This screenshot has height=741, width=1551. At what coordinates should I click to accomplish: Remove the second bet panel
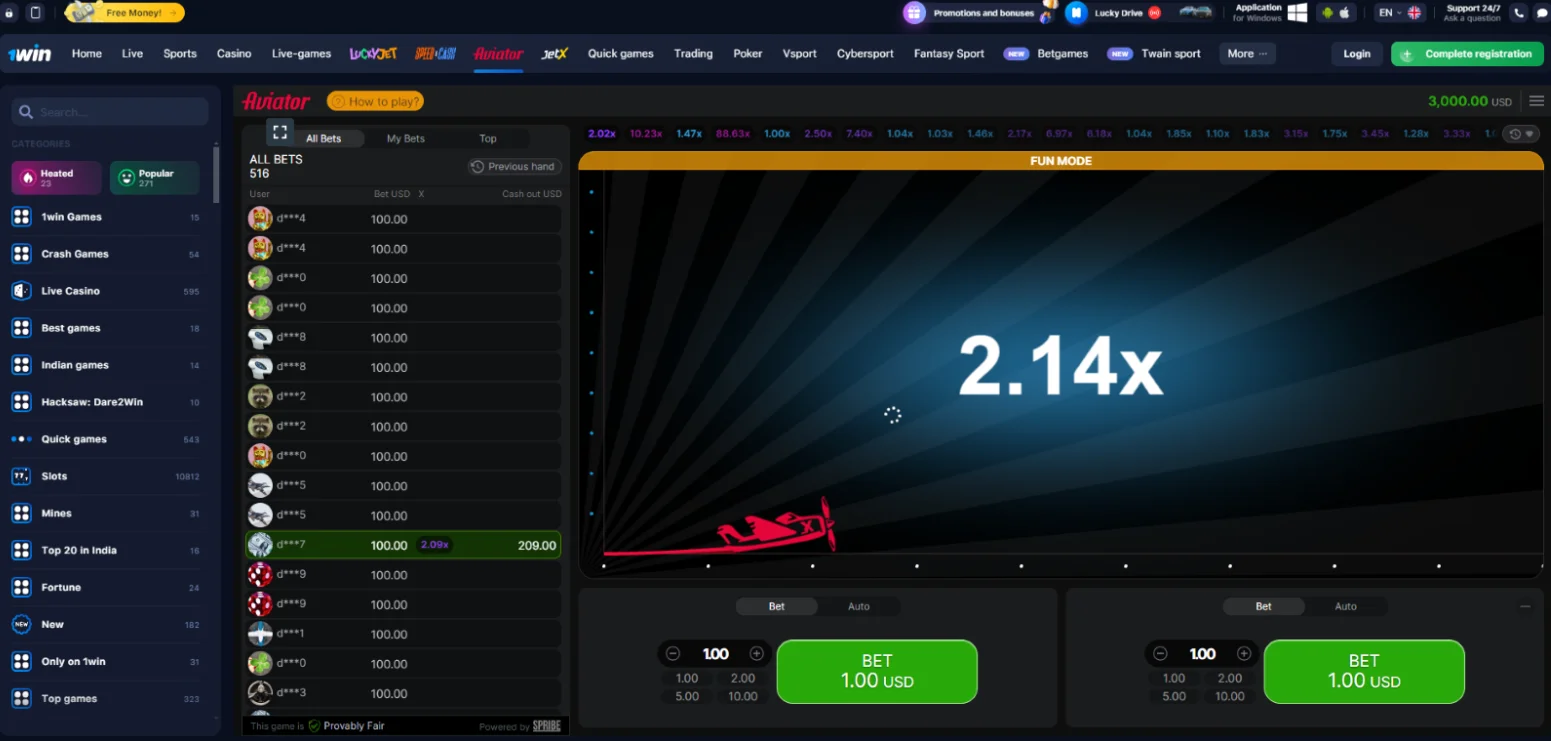pos(1525,606)
